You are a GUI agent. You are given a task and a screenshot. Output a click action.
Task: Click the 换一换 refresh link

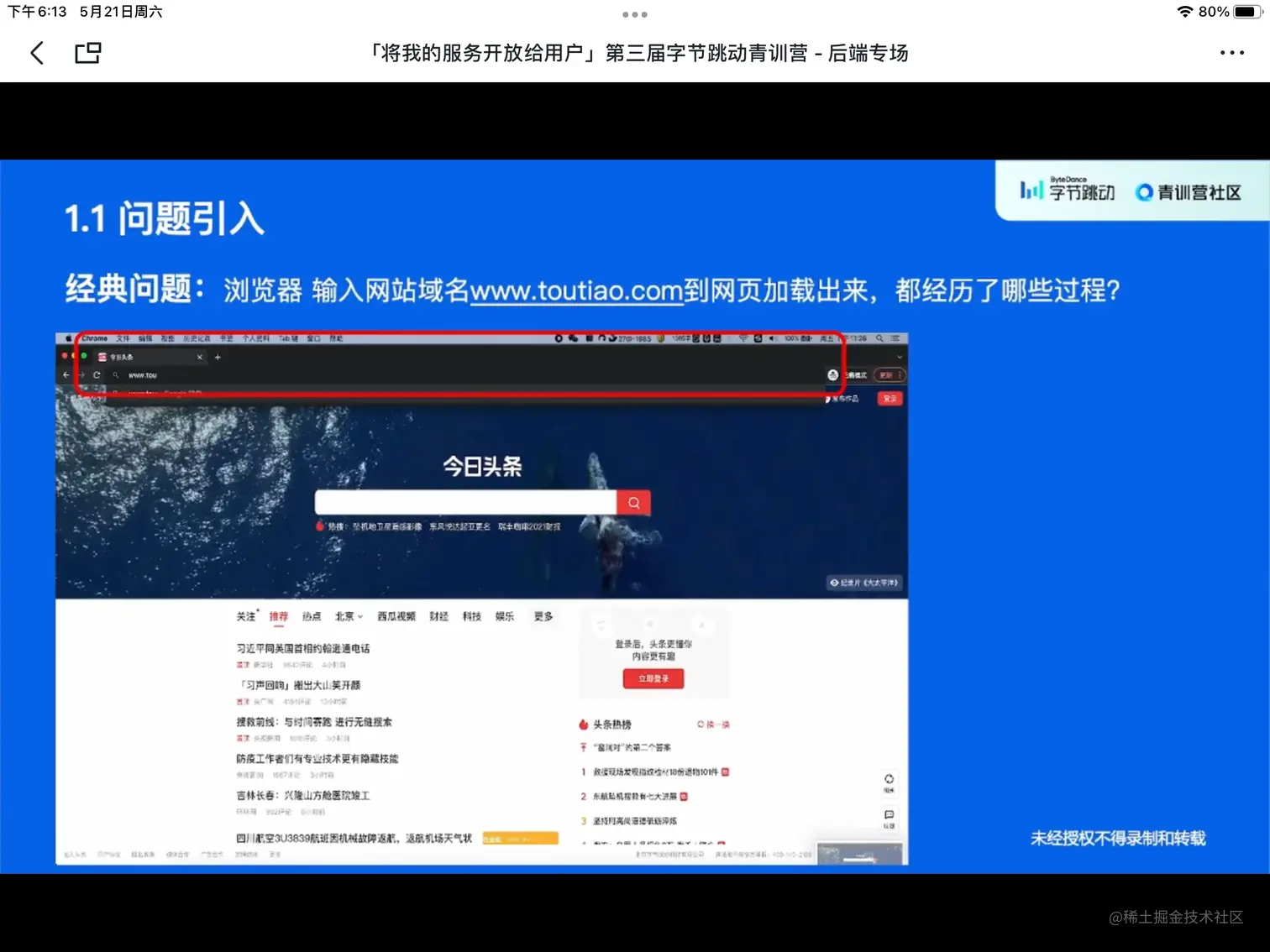[x=713, y=724]
